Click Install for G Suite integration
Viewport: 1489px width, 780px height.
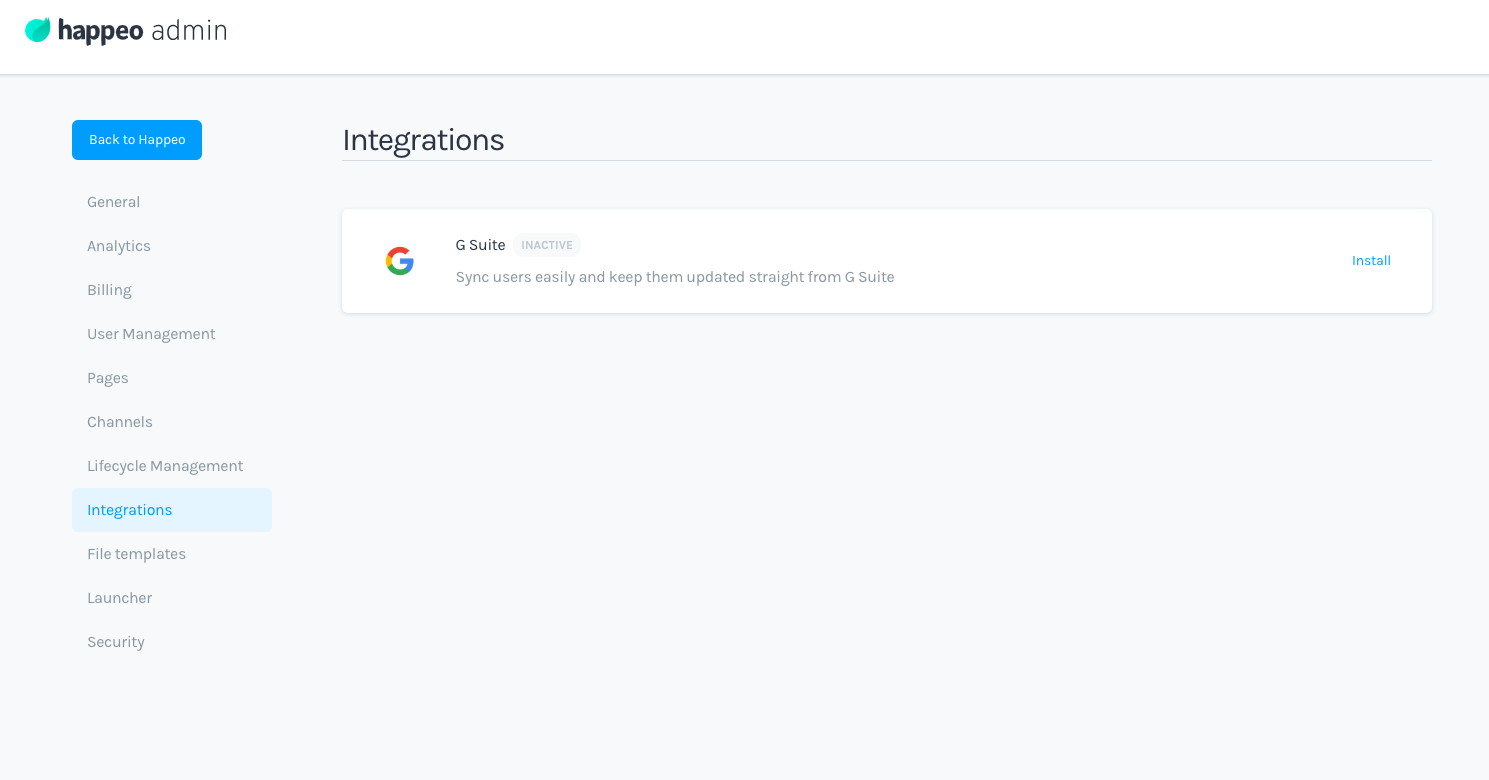(x=1371, y=261)
